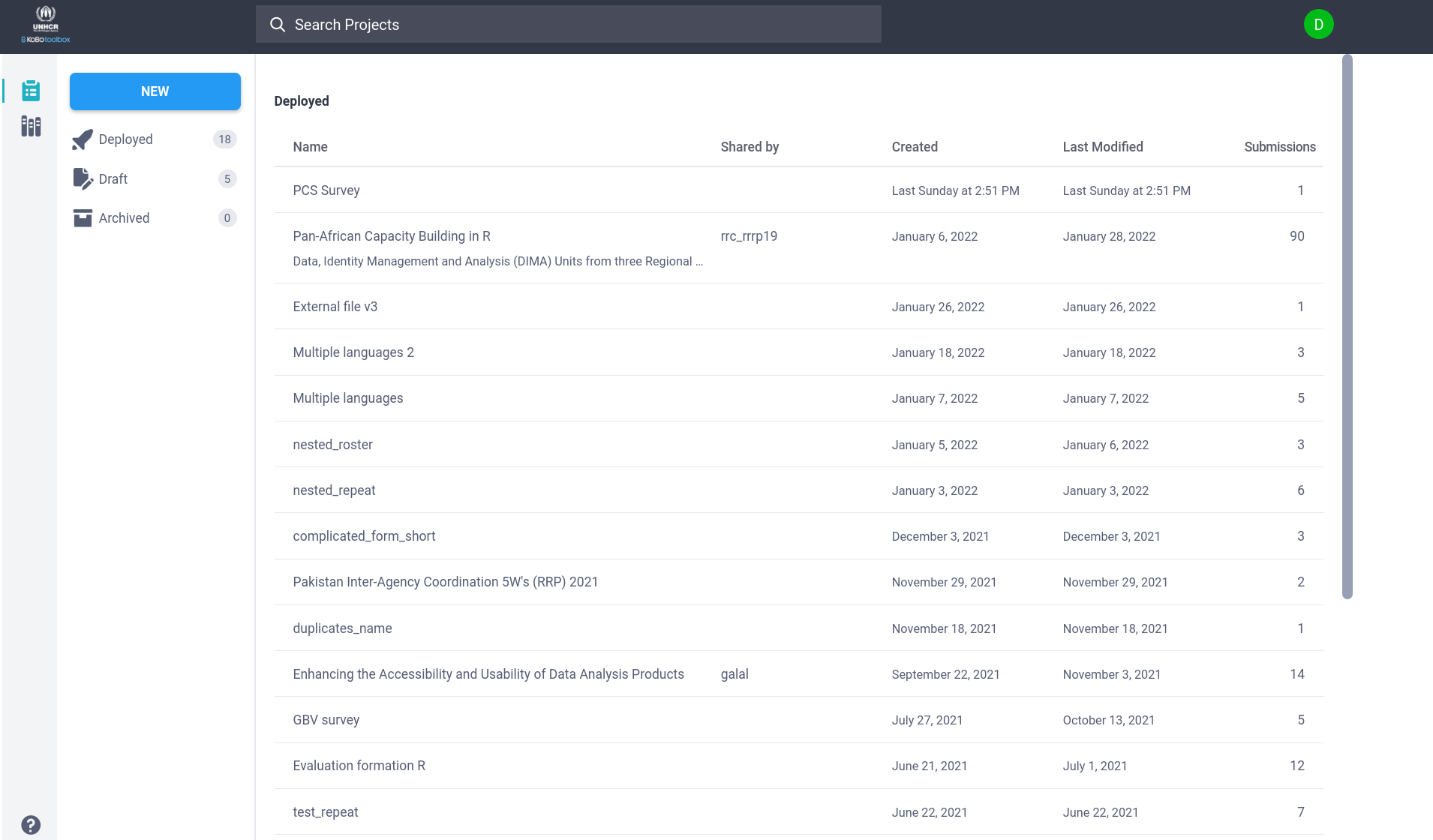Select the Deployed projects filter
The image size is (1433, 840).
[126, 139]
